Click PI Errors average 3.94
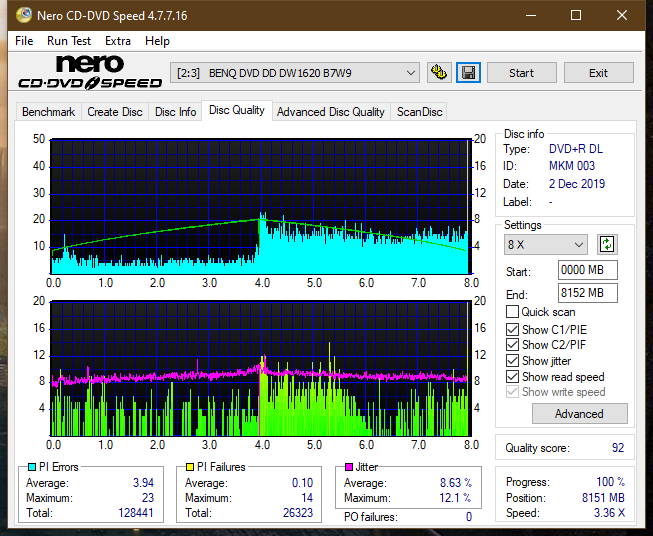 tap(143, 483)
